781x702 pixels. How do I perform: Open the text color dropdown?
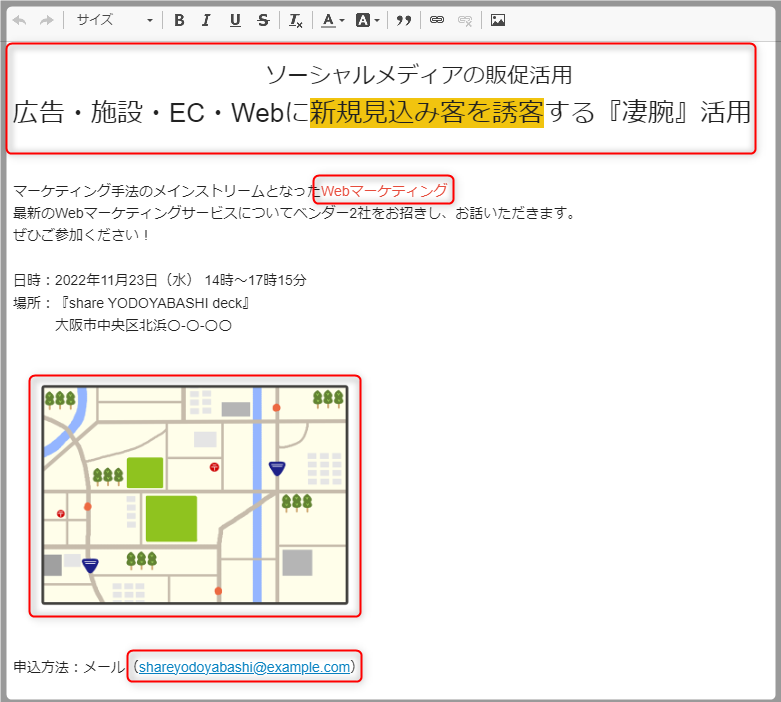pyautogui.click(x=333, y=20)
